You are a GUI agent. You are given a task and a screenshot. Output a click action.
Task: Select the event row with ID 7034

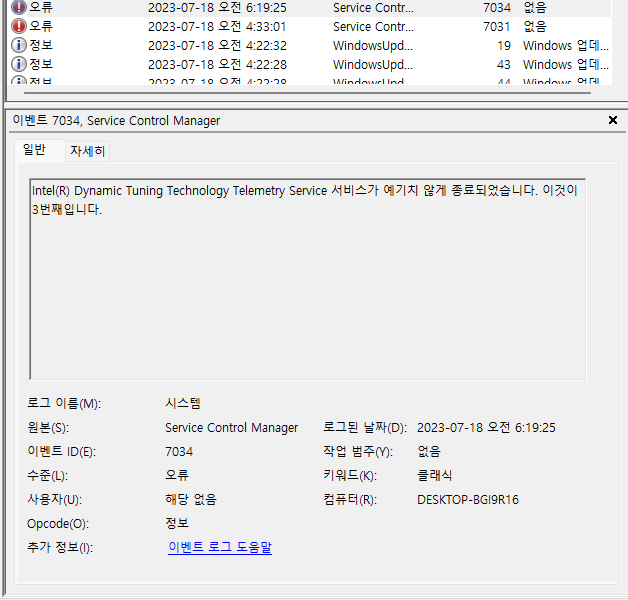click(310, 8)
